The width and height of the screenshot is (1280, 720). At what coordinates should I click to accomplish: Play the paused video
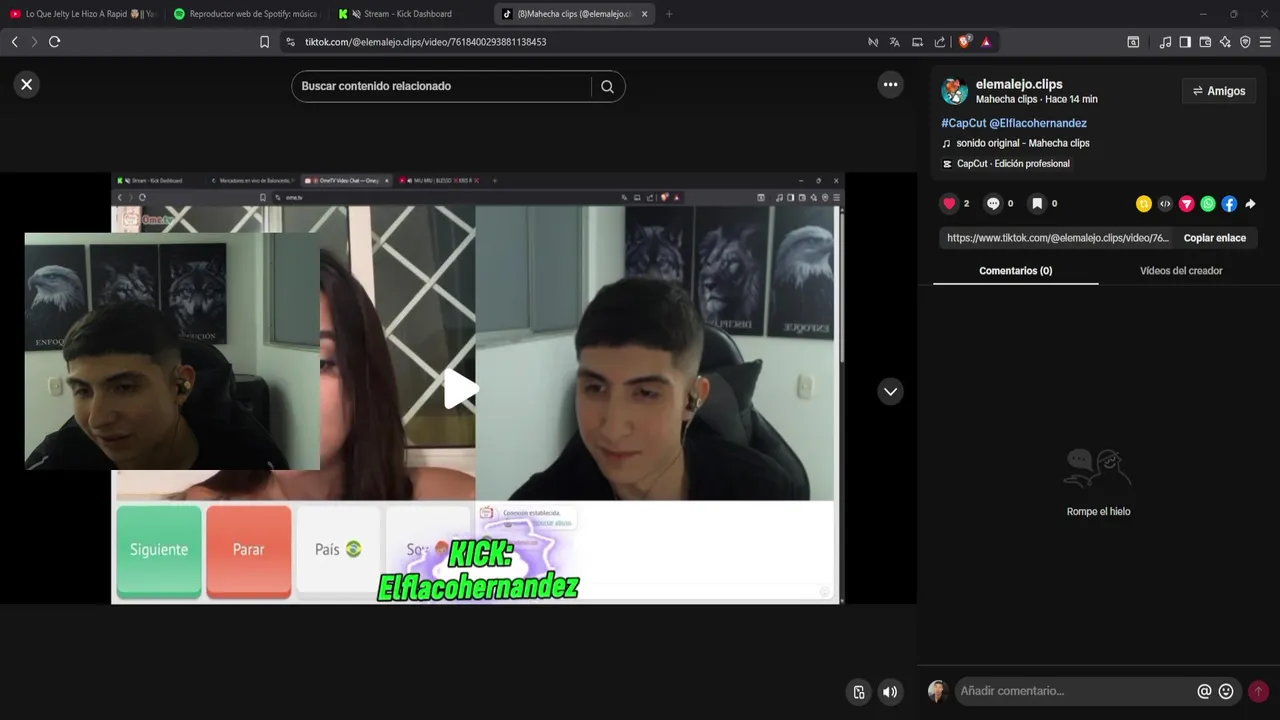pyautogui.click(x=461, y=388)
